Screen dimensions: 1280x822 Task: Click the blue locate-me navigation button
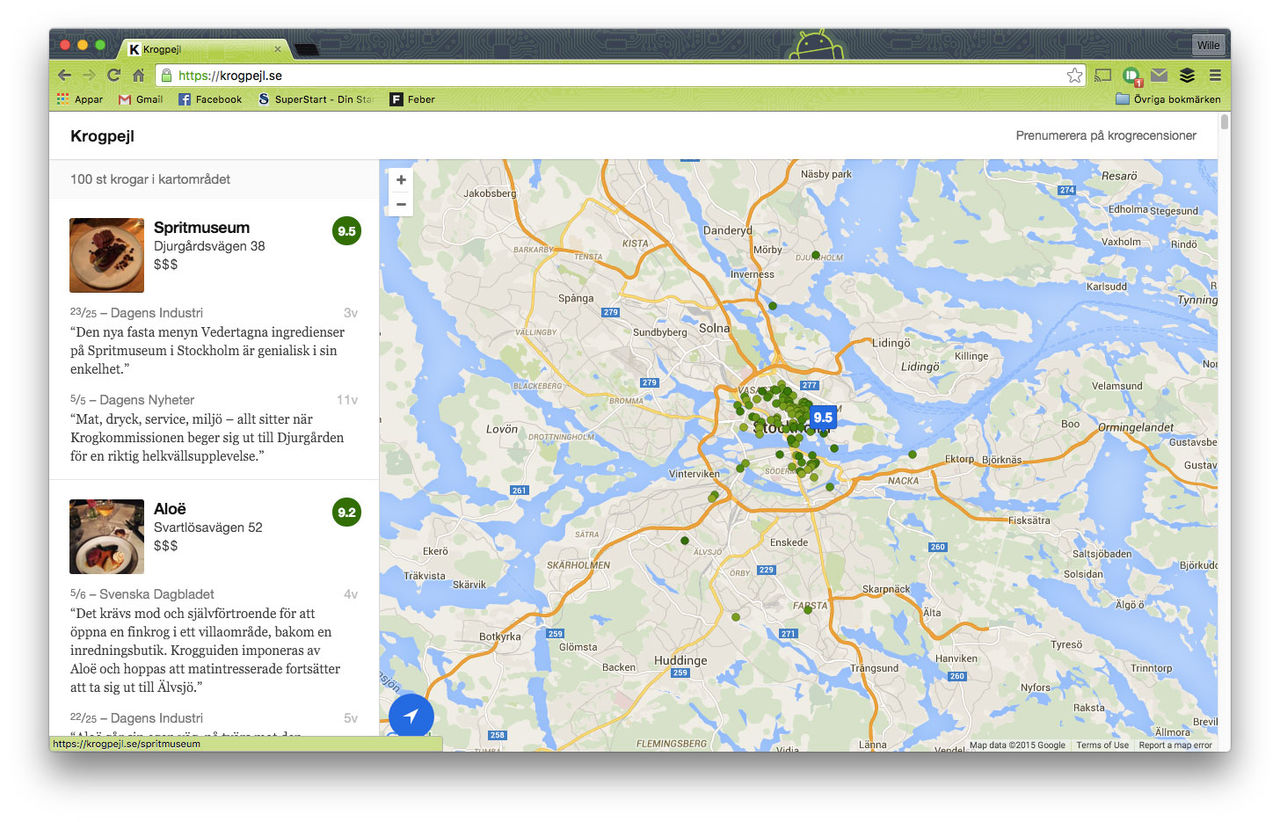pos(411,716)
